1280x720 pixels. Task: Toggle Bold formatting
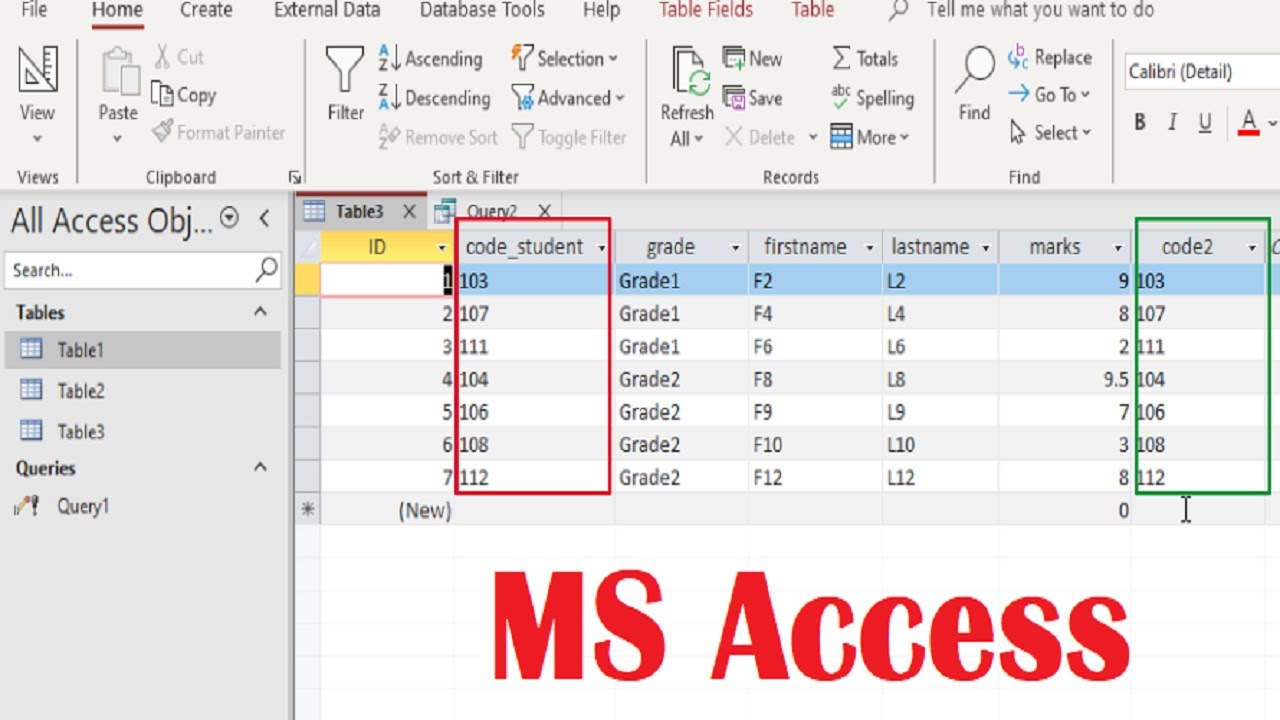[1140, 123]
